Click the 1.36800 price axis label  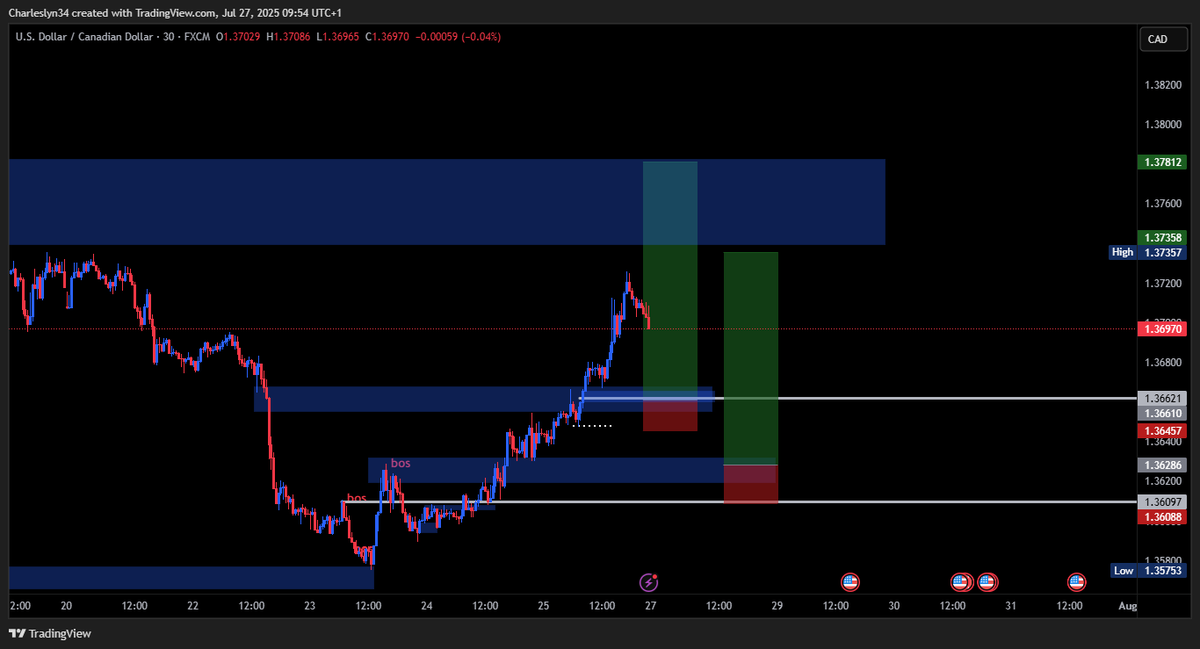pos(1161,362)
